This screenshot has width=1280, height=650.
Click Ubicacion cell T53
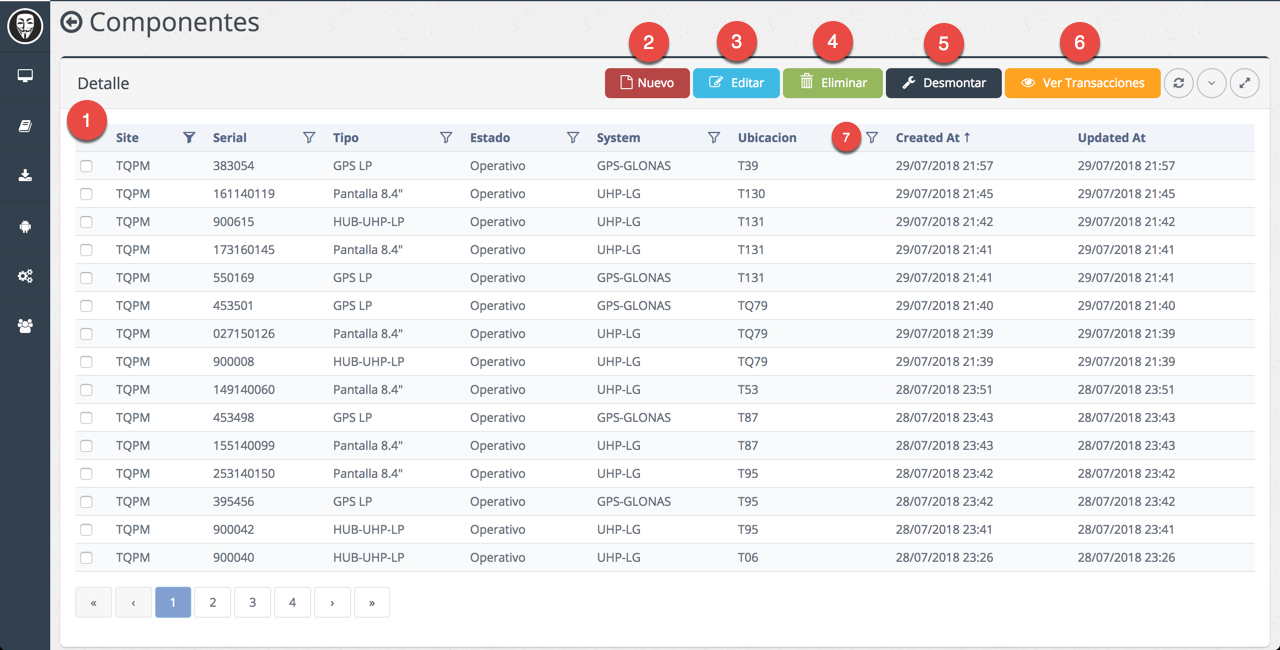(x=748, y=390)
